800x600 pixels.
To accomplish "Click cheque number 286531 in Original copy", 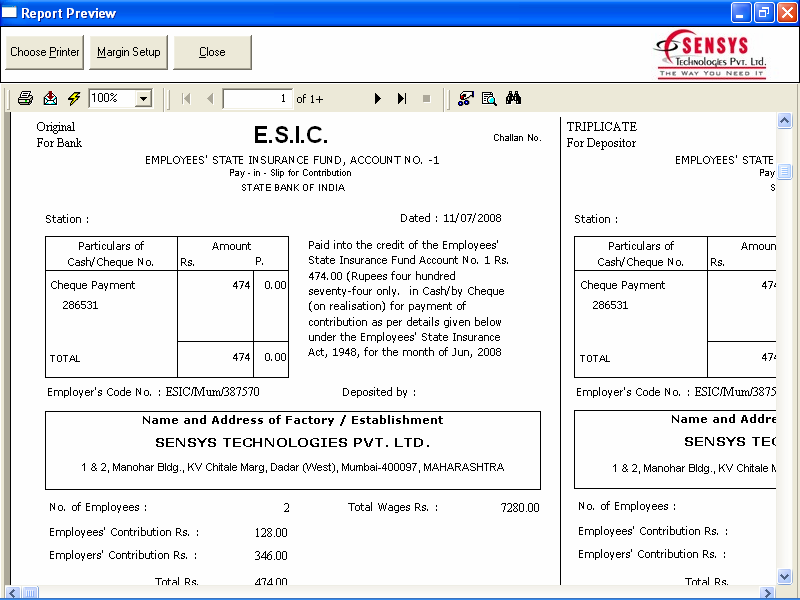I will [80, 305].
